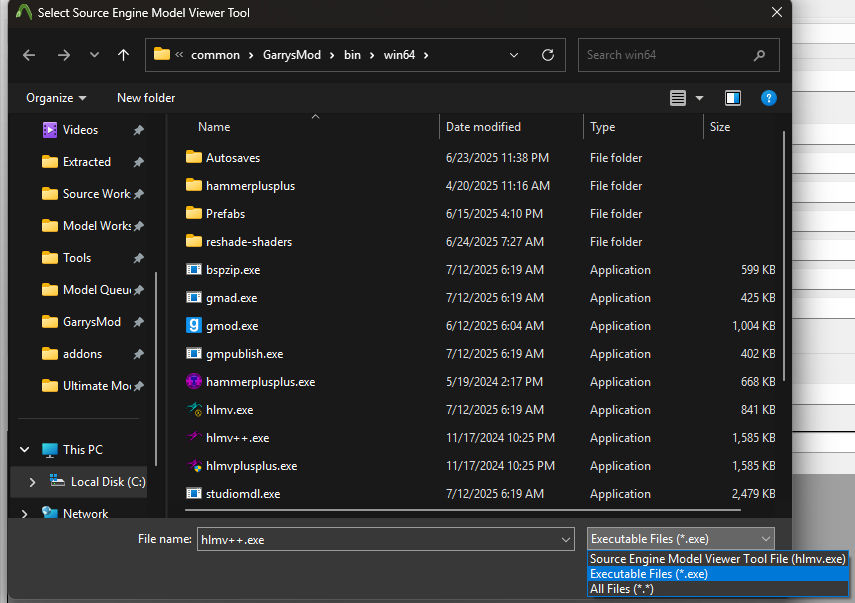Open the addons pinned folder
This screenshot has height=603, width=855.
click(82, 354)
